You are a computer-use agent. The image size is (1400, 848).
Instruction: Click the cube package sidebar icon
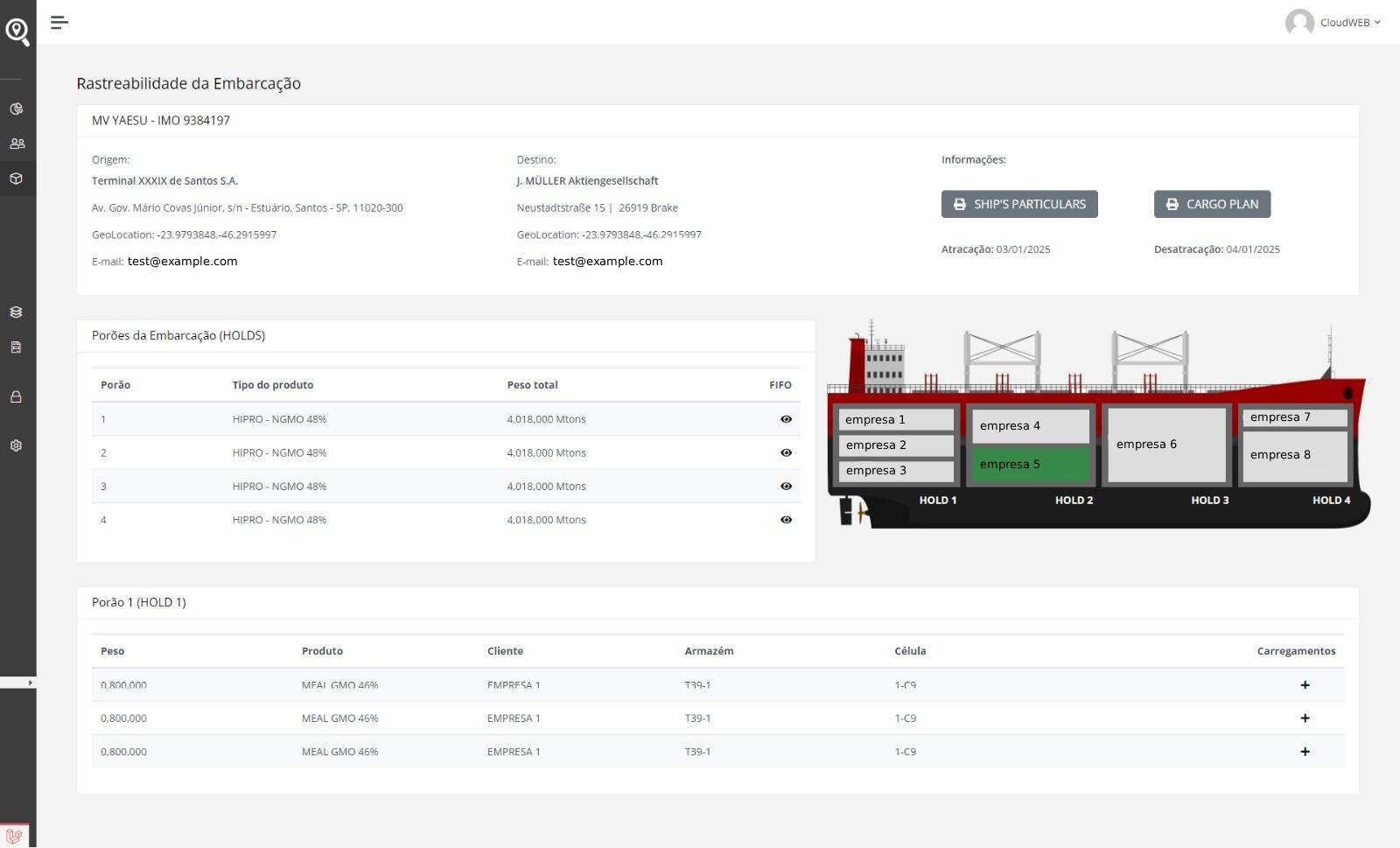click(17, 179)
